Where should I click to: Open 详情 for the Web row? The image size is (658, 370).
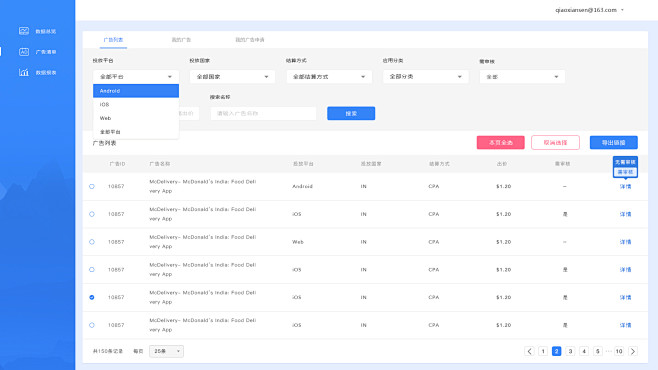point(625,242)
